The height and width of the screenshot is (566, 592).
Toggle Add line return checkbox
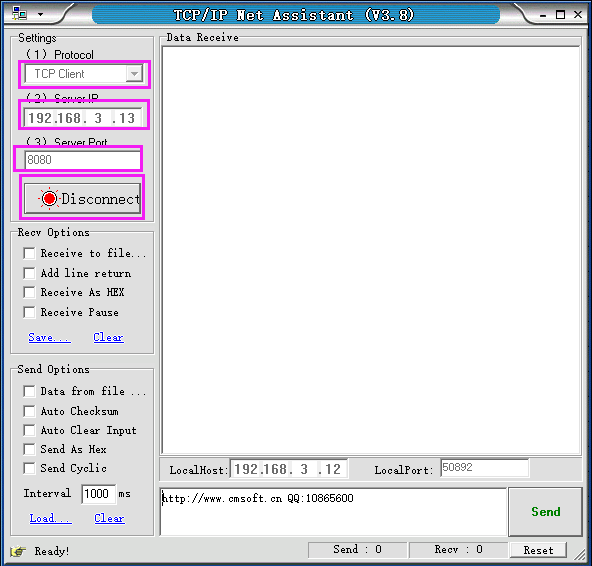pos(29,273)
